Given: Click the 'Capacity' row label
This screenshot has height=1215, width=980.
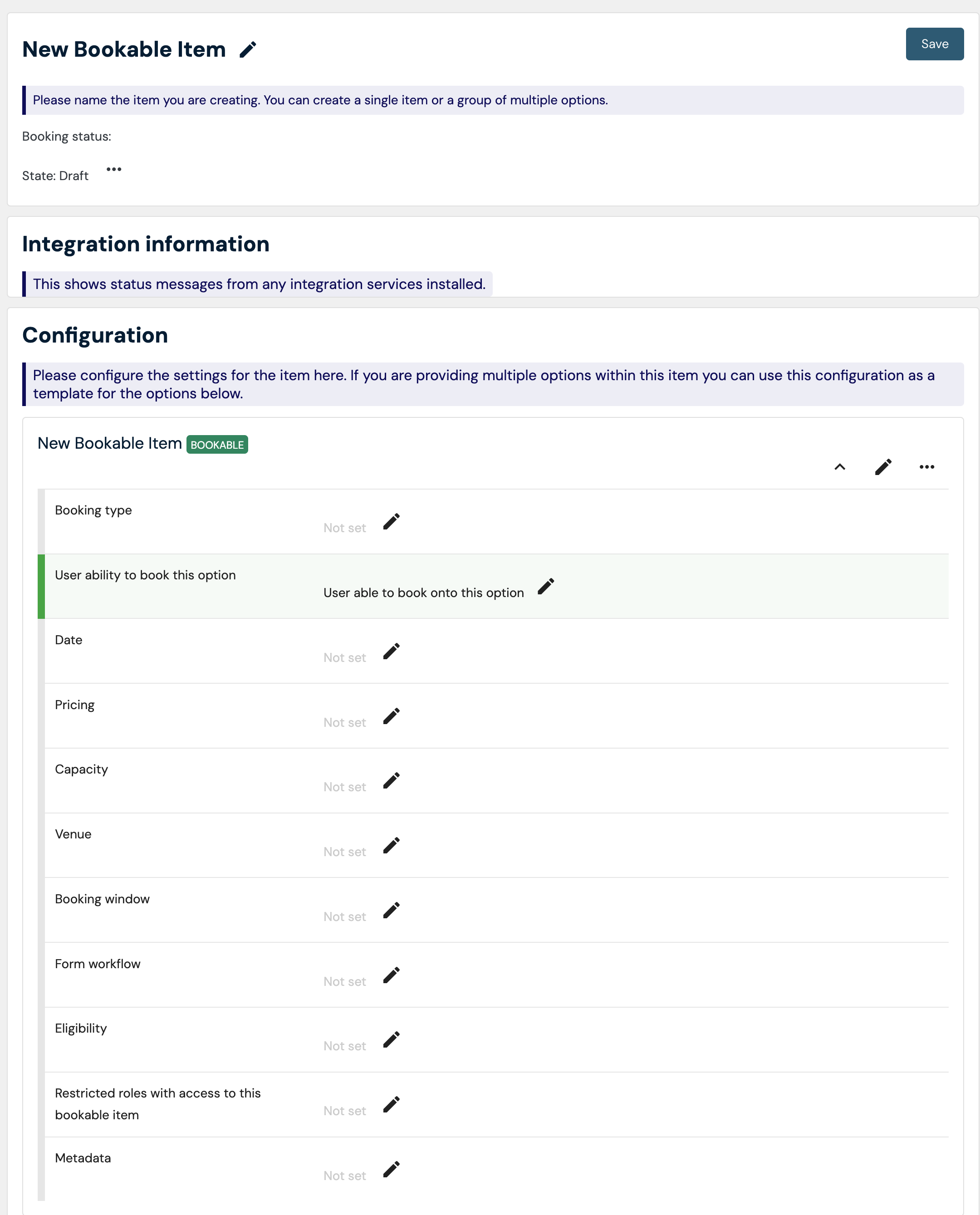Looking at the screenshot, I should pyautogui.click(x=81, y=769).
